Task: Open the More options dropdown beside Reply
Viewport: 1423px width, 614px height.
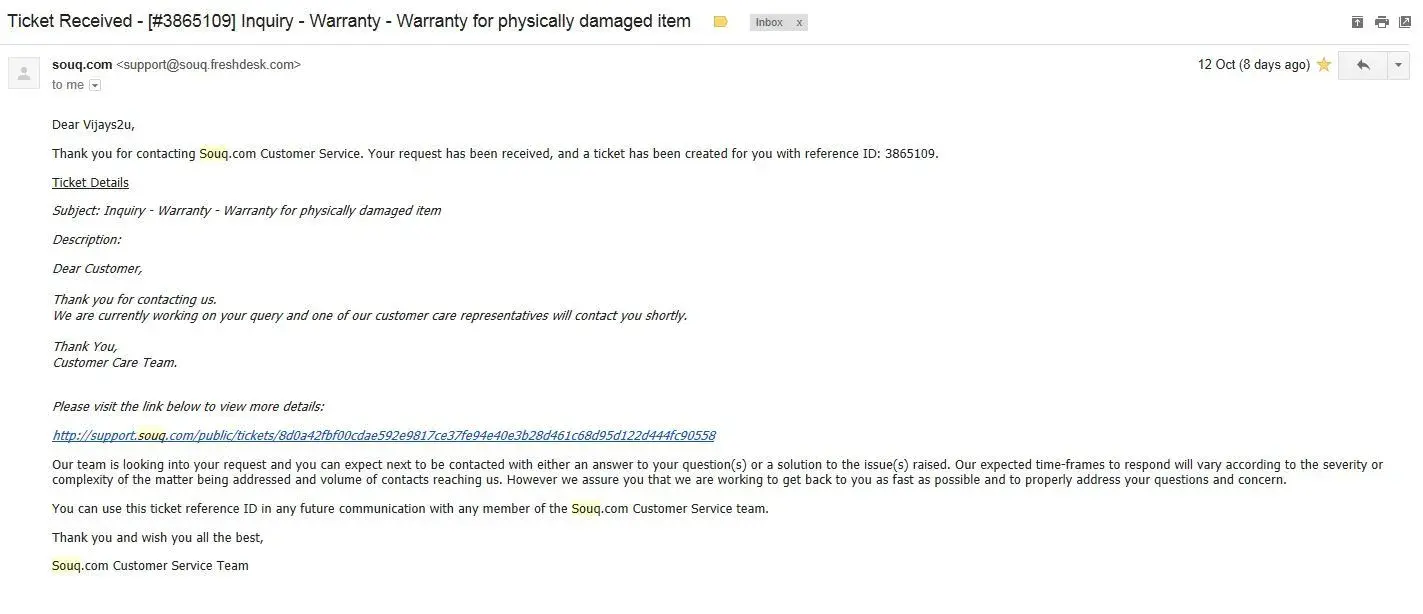Action: pos(1397,65)
